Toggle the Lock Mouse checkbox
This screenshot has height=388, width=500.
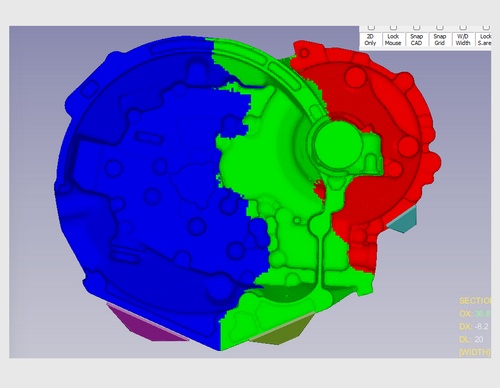point(394,27)
